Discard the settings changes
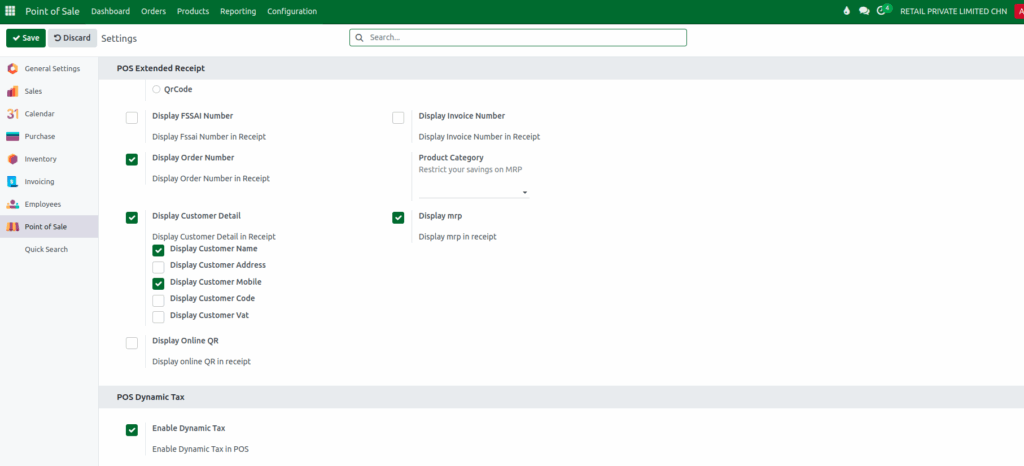Viewport: 1024px width, 466px height. point(72,38)
